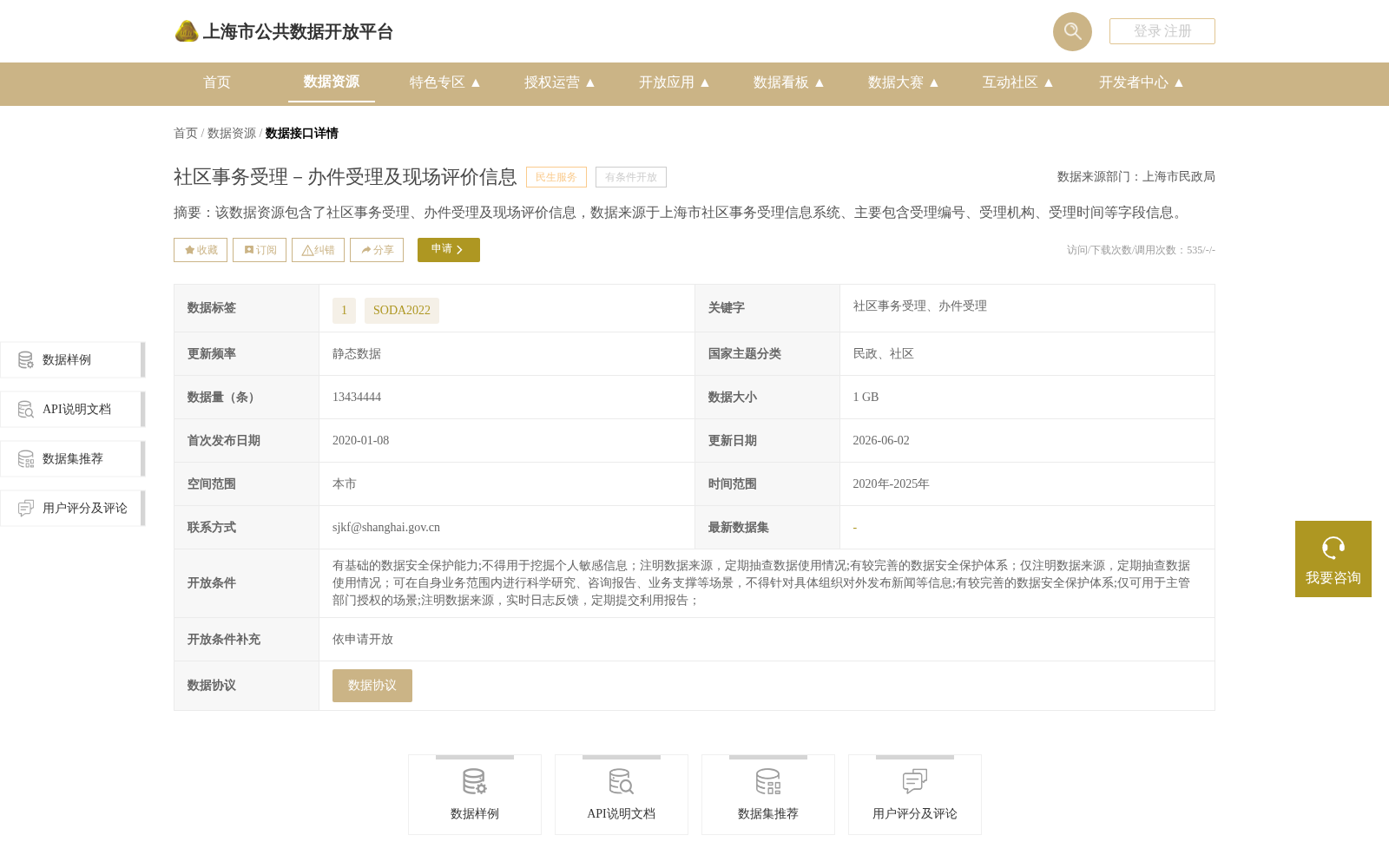Click the star 收藏 button

(201, 250)
